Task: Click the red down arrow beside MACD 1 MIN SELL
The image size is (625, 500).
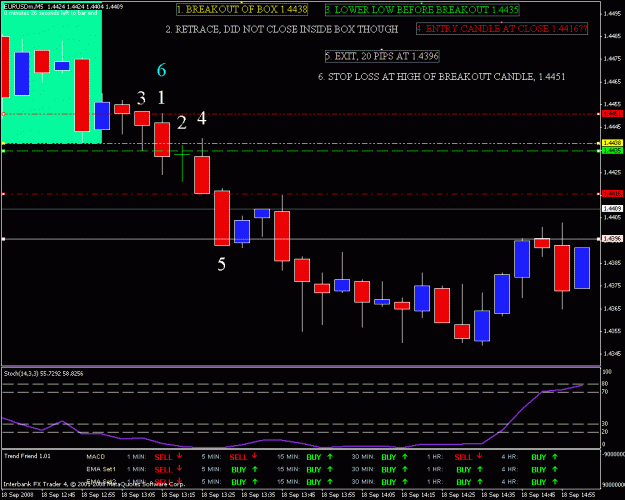Action: coord(179,456)
